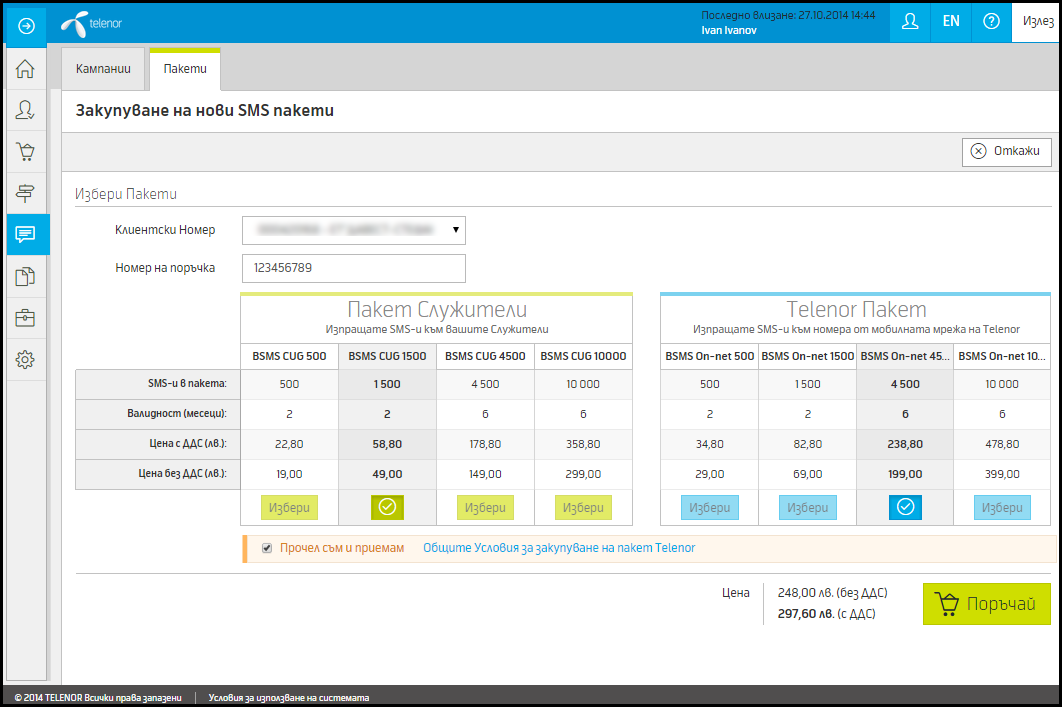Open Условия за използване на системата link
Screen dimensions: 1062x707
click(289, 698)
